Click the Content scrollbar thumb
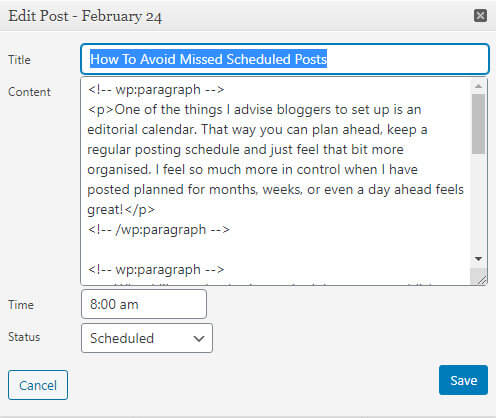Screen dimensions: 496x418 [x=478, y=124]
